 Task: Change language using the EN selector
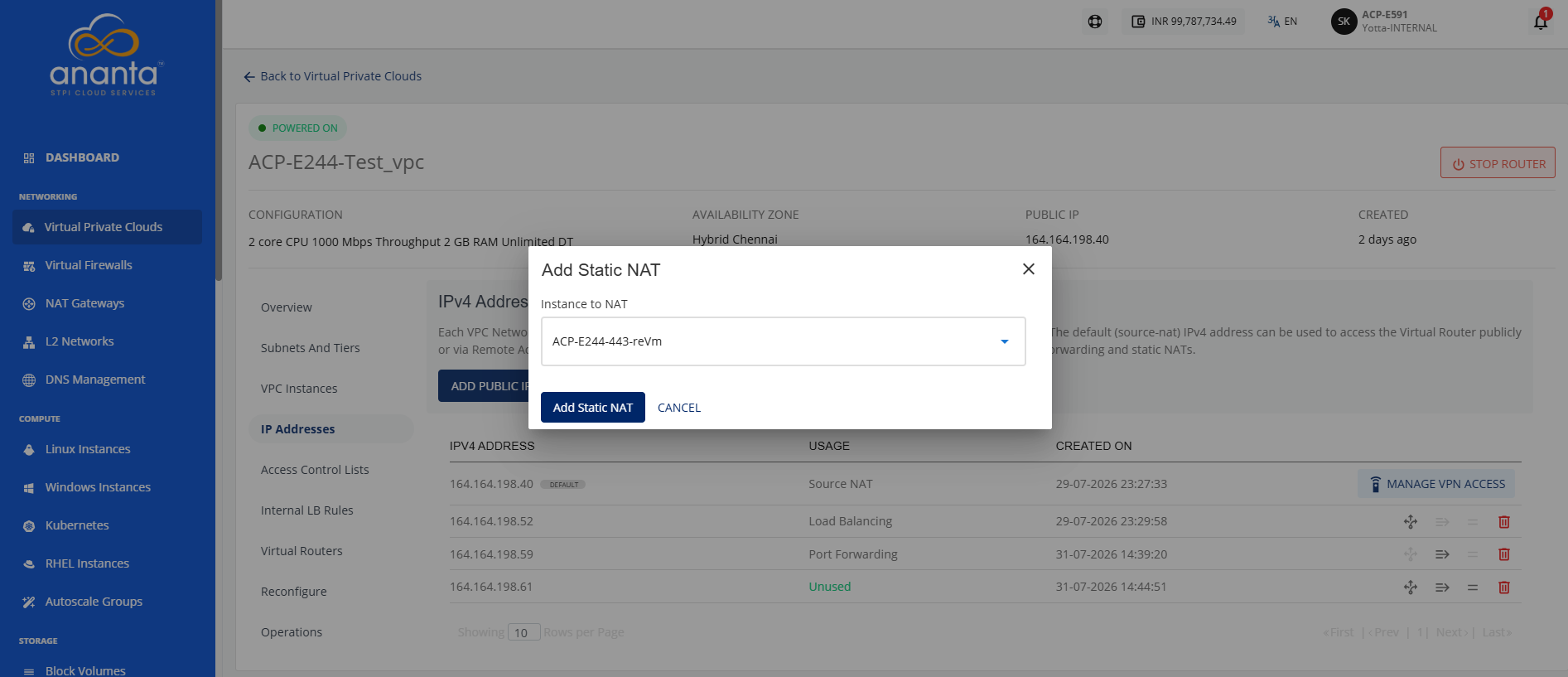click(x=1282, y=22)
